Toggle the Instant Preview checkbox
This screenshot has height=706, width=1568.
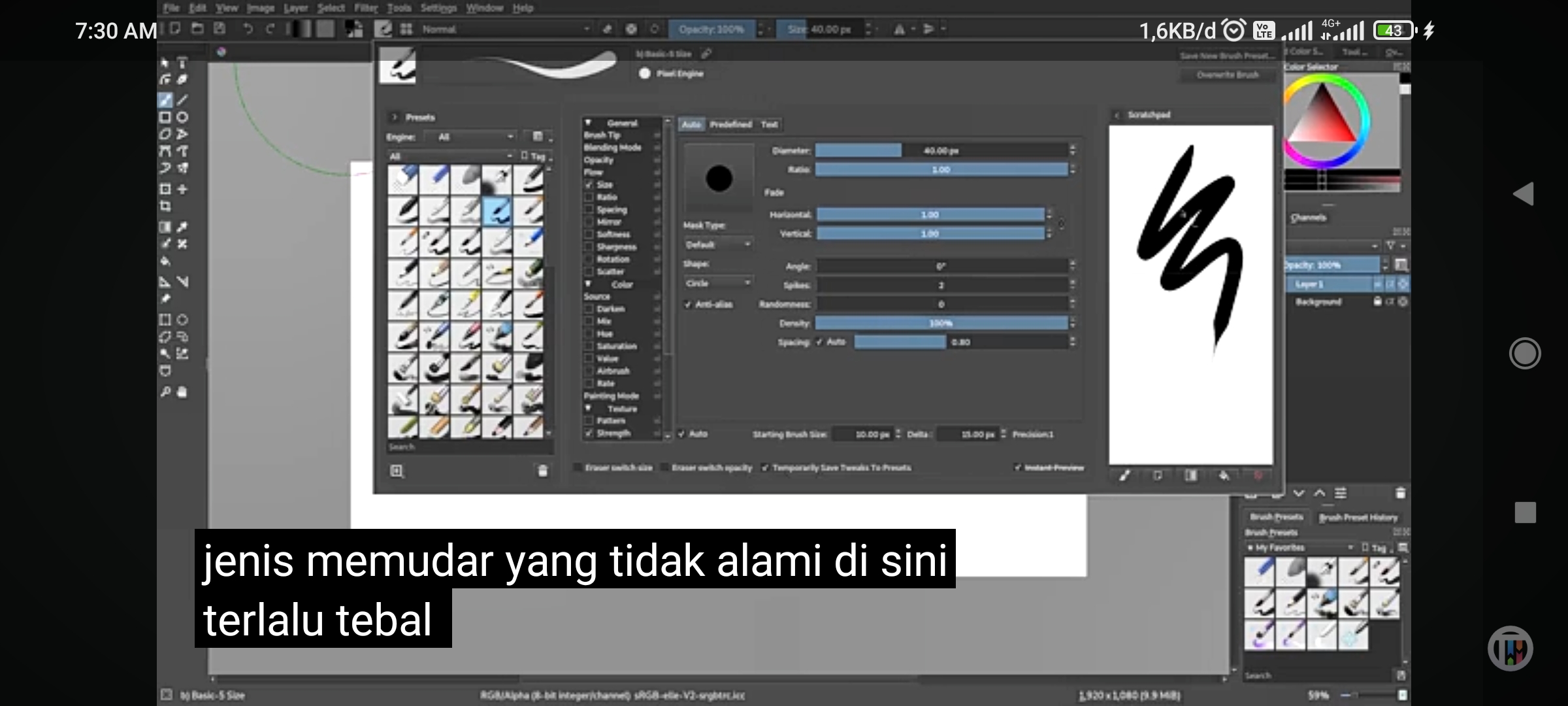(x=1018, y=467)
